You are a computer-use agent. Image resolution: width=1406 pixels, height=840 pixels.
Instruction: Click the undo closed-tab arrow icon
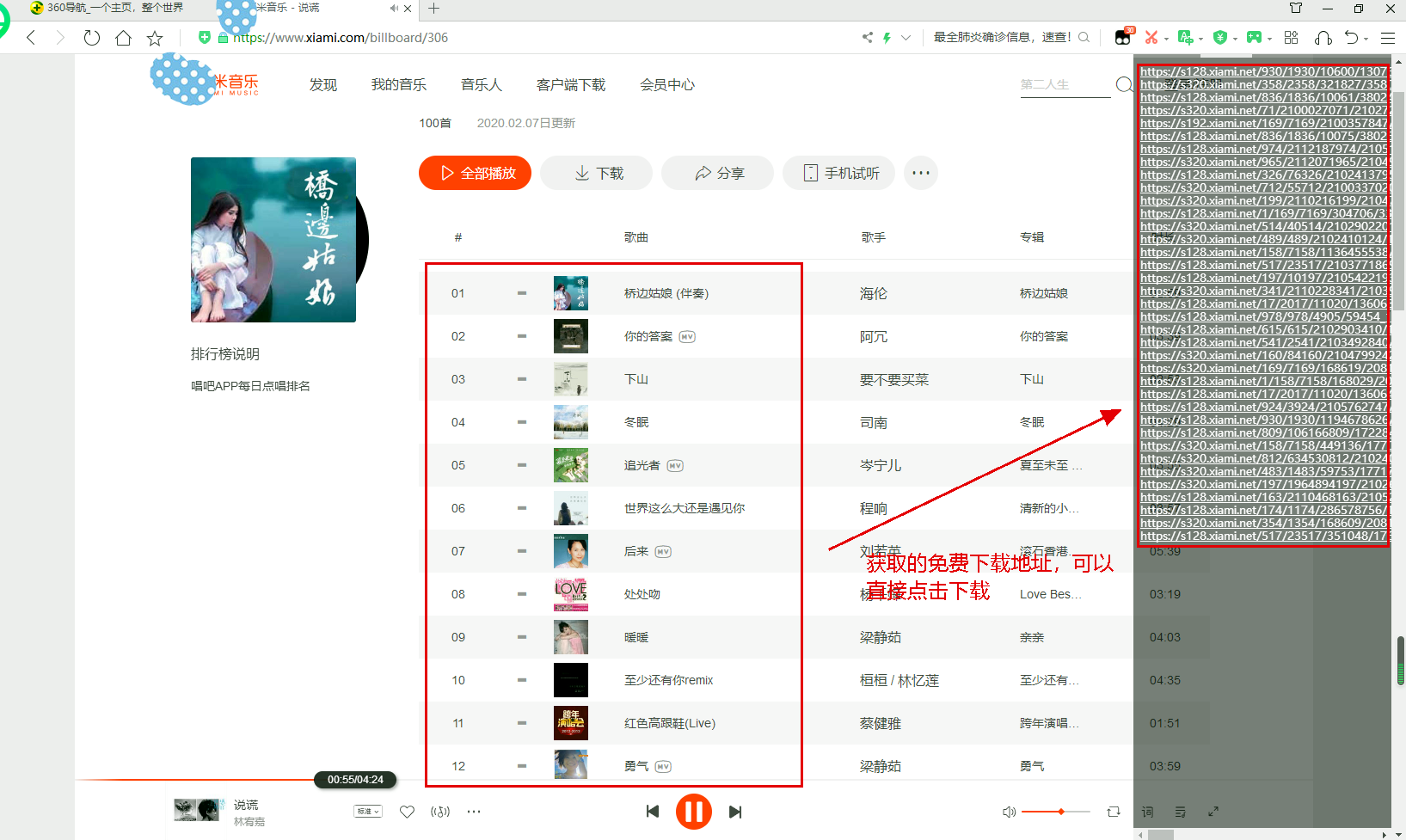pyautogui.click(x=1352, y=37)
